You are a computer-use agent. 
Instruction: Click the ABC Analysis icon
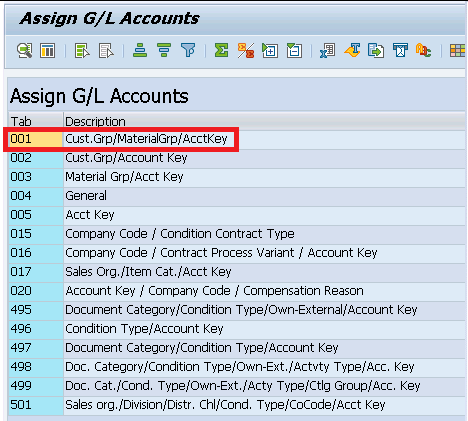pyautogui.click(x=423, y=51)
